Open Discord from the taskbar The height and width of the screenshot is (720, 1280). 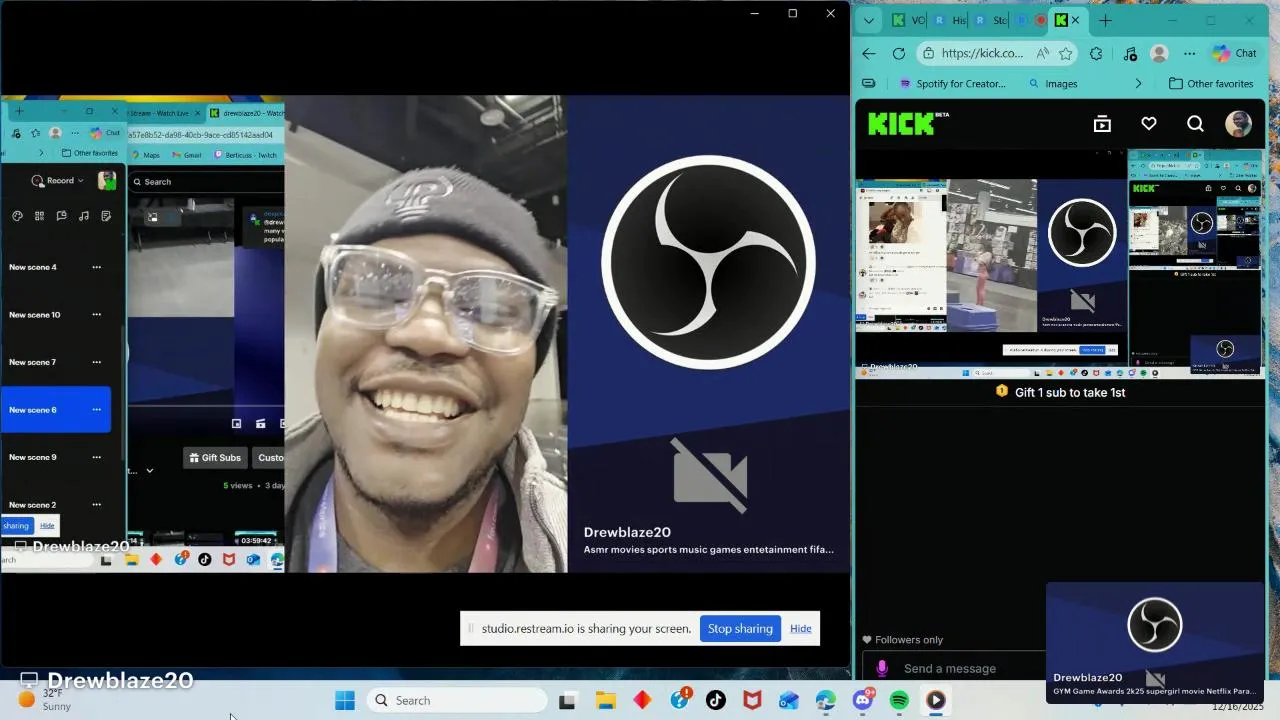tap(862, 700)
